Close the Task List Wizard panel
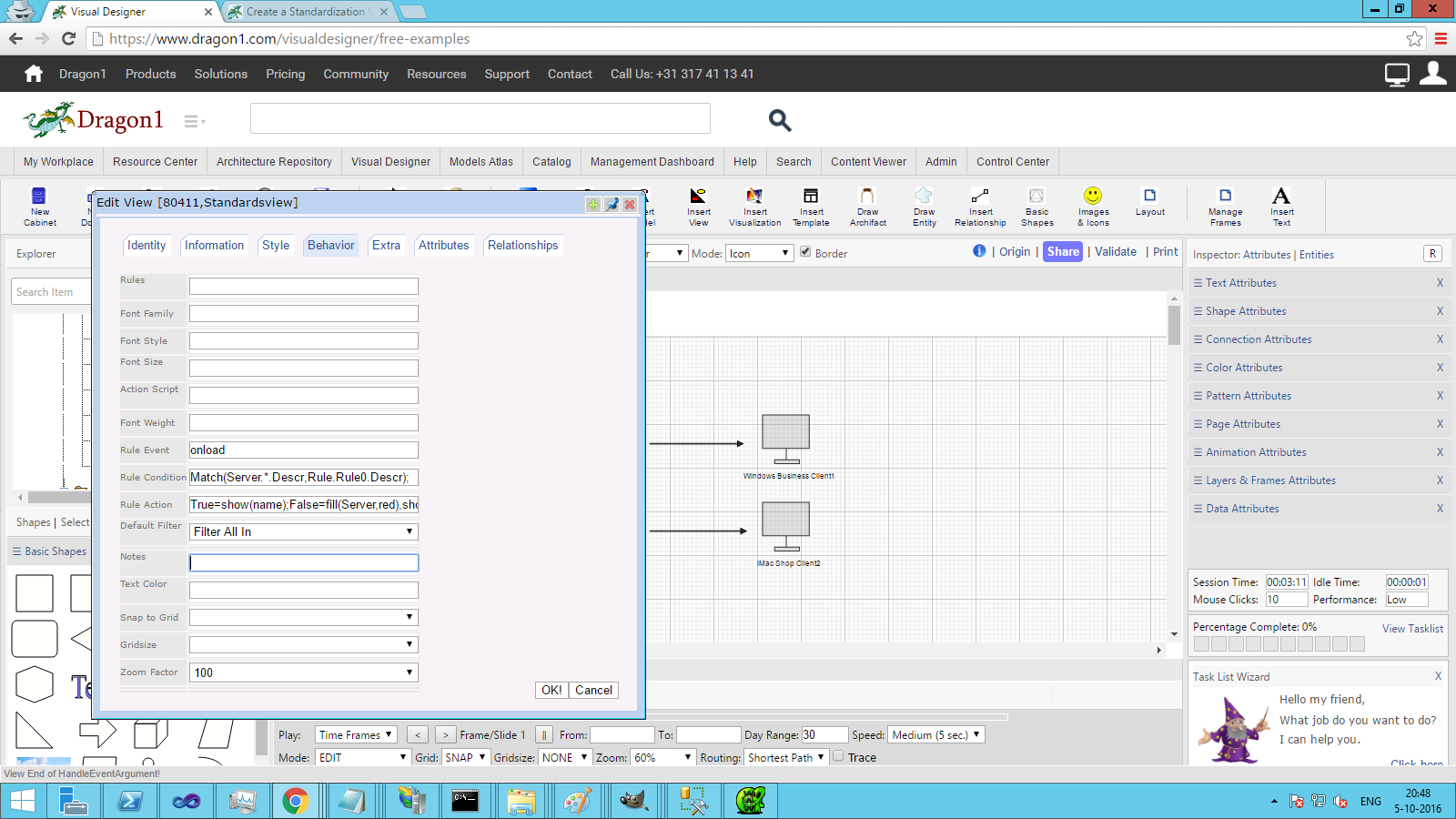 point(1438,676)
